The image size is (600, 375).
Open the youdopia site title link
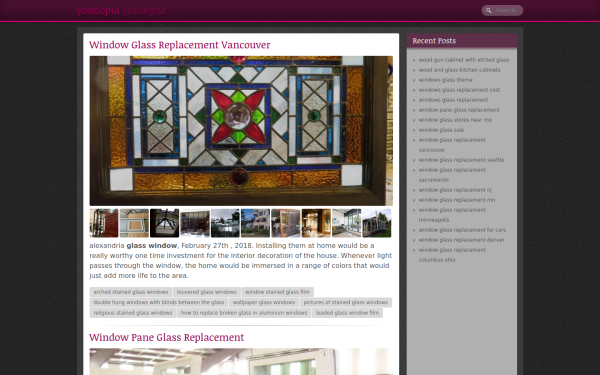(121, 10)
